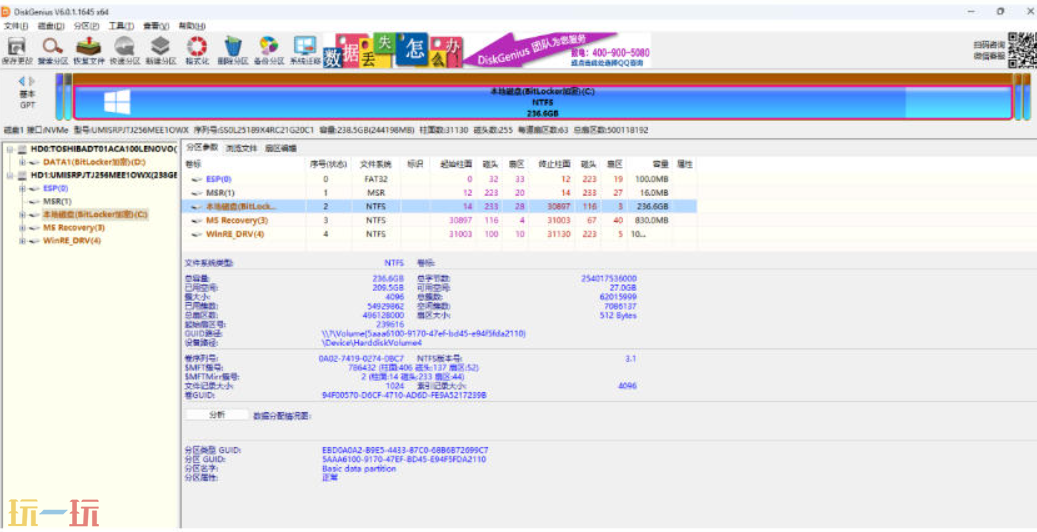Image resolution: width=1037 pixels, height=532 pixels.
Task: Click the Delete Partition trash-bin toolbar icon
Action: (x=232, y=50)
